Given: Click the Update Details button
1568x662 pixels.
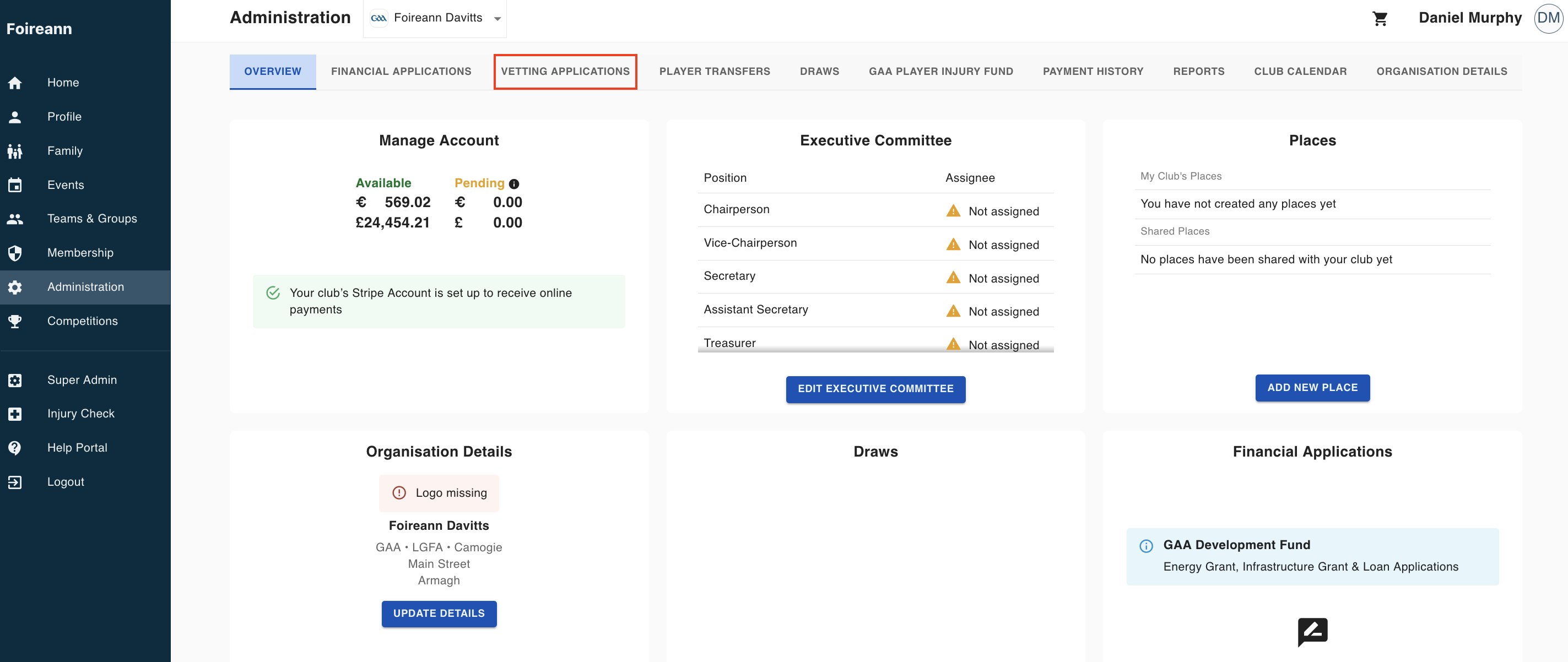Looking at the screenshot, I should click(x=439, y=614).
